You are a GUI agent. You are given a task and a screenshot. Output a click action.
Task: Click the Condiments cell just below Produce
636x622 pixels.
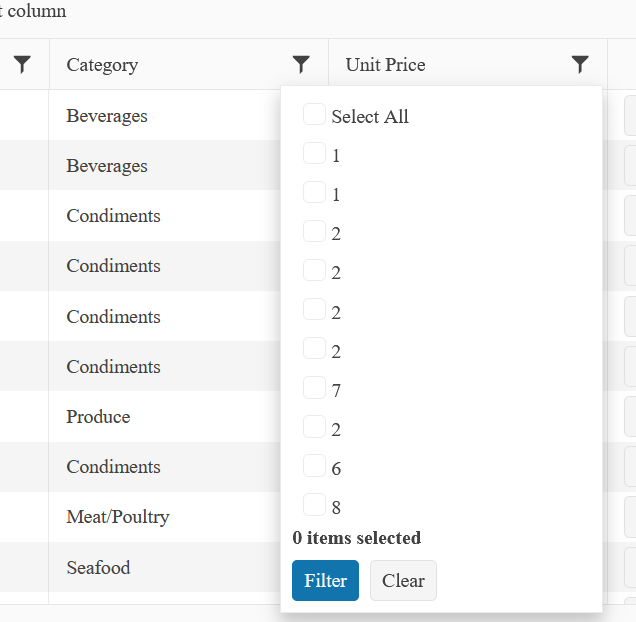click(x=113, y=467)
